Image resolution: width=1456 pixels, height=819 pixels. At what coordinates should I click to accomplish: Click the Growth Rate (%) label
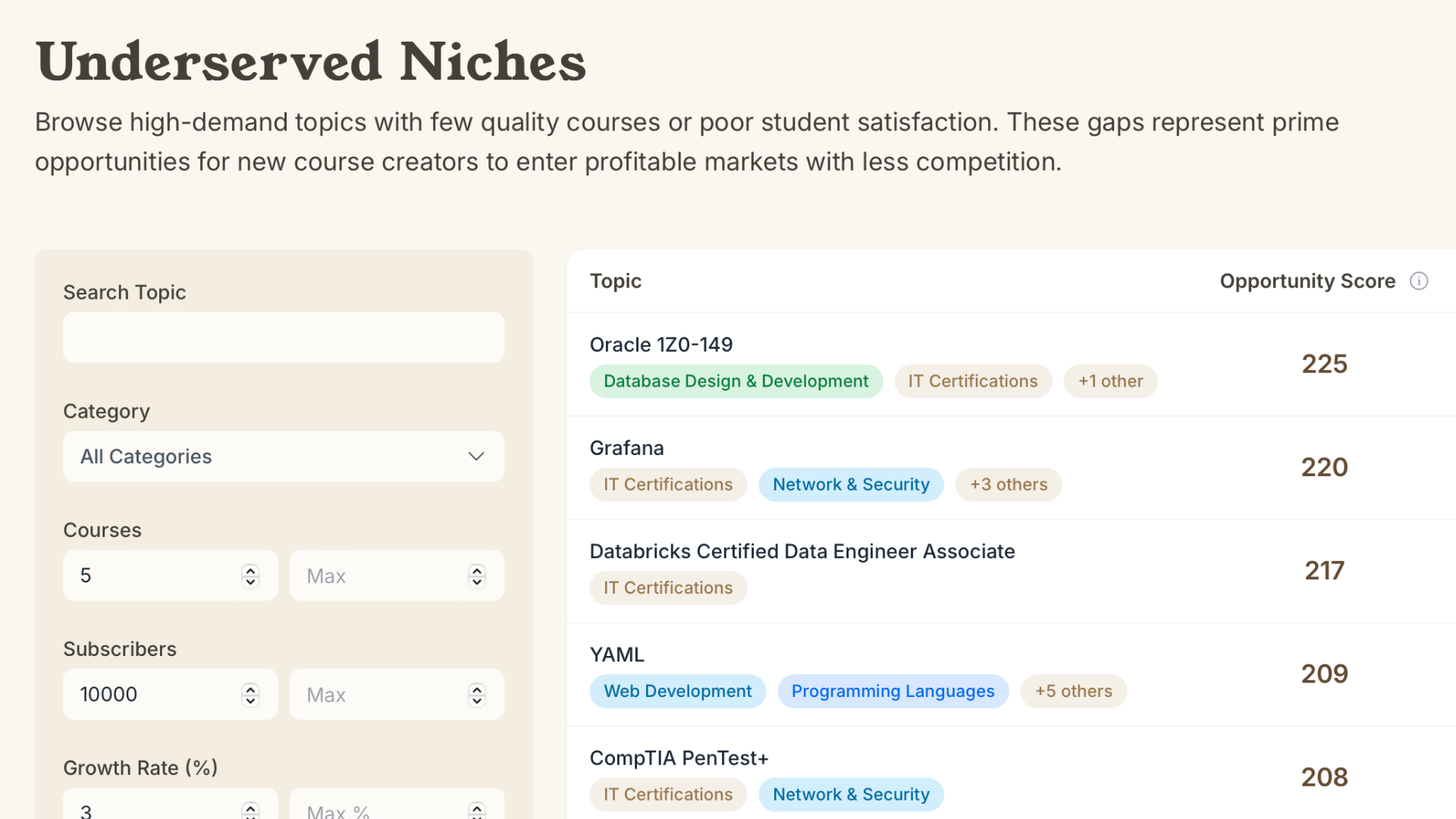coord(140,768)
